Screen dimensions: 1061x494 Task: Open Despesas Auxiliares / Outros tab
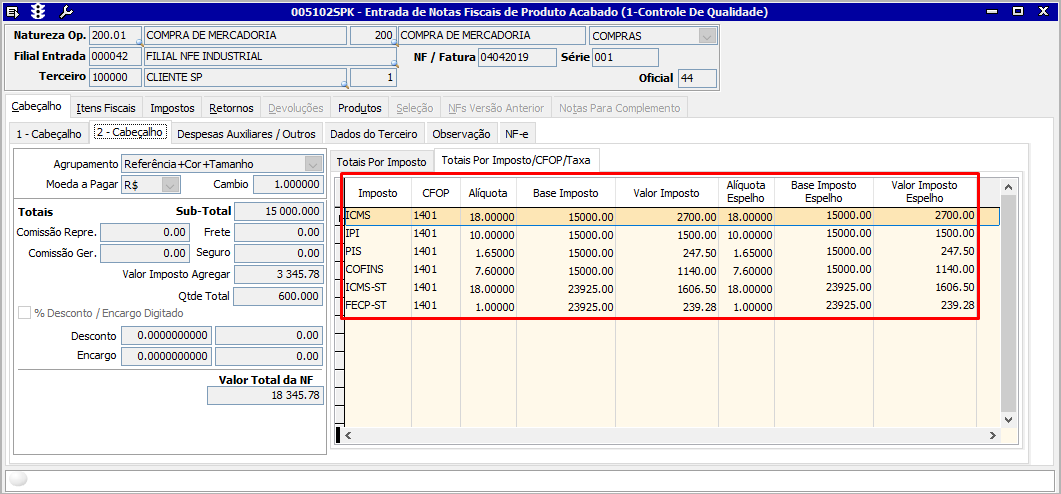(246, 134)
